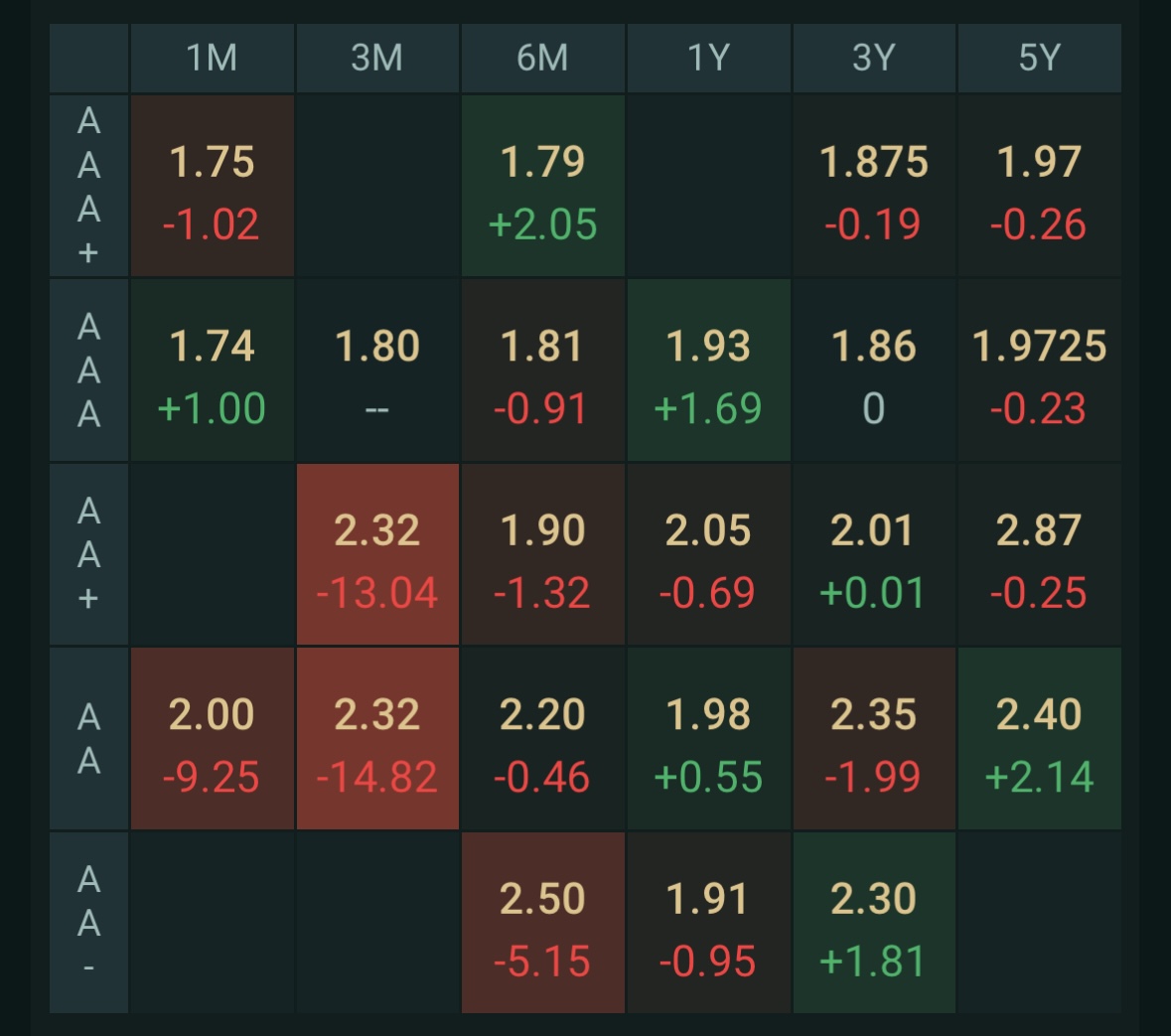Choose the 1Y tenor column header
1171x1036 pixels.
pos(708,58)
